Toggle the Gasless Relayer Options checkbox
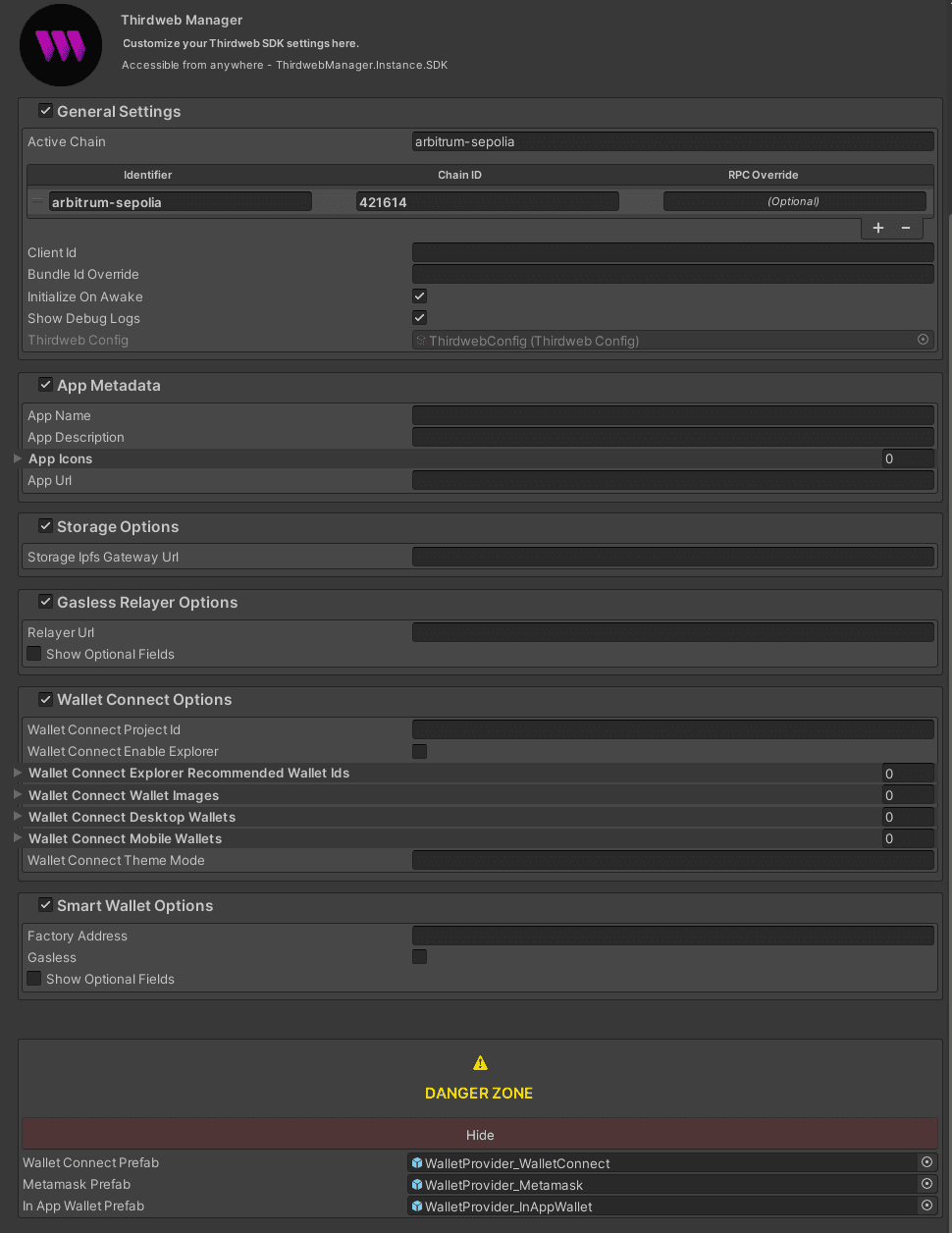This screenshot has width=952, height=1233. click(x=45, y=602)
